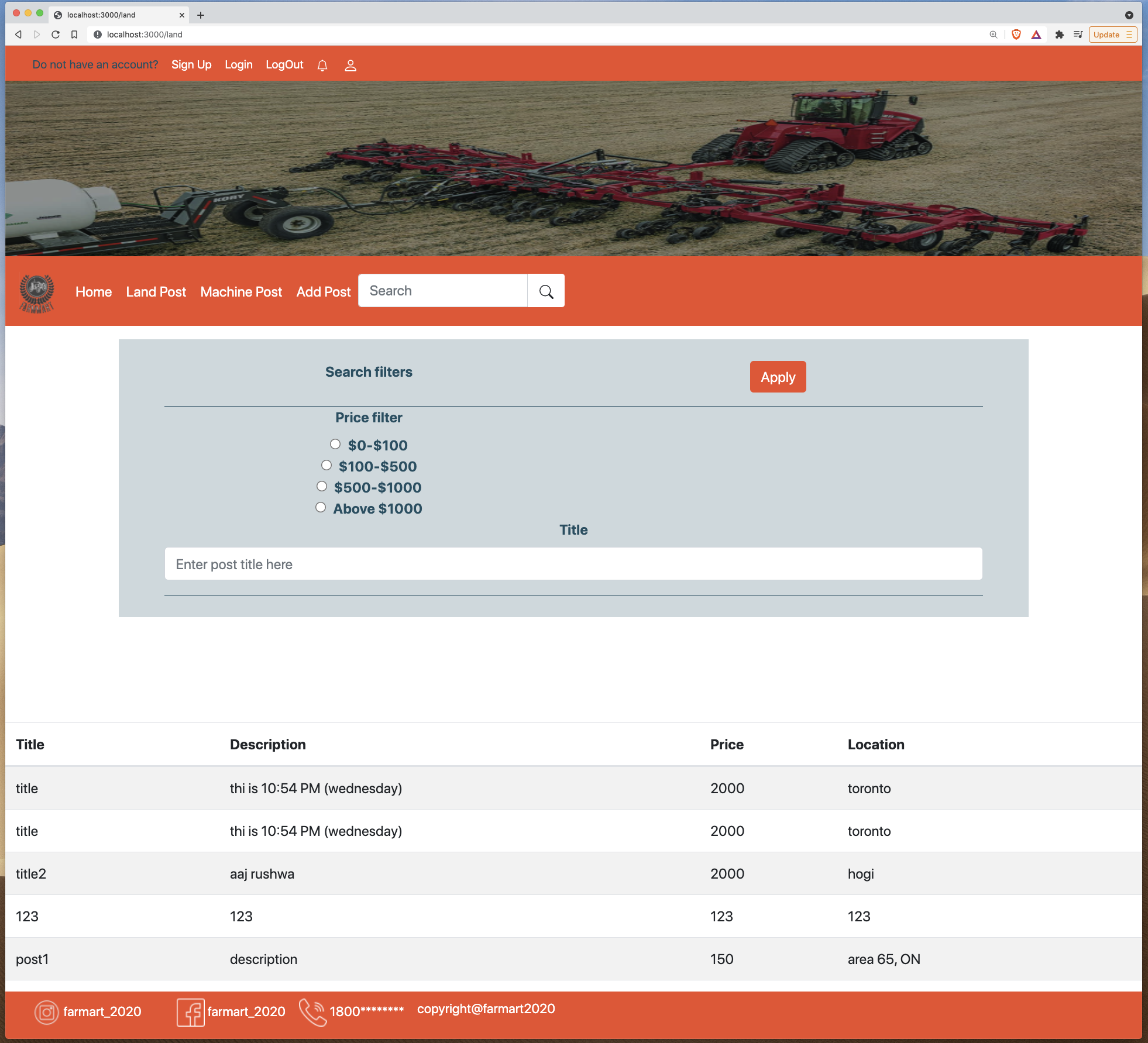Go back with browser back arrow
Screen dimensions: 1148x1043
tap(19, 35)
